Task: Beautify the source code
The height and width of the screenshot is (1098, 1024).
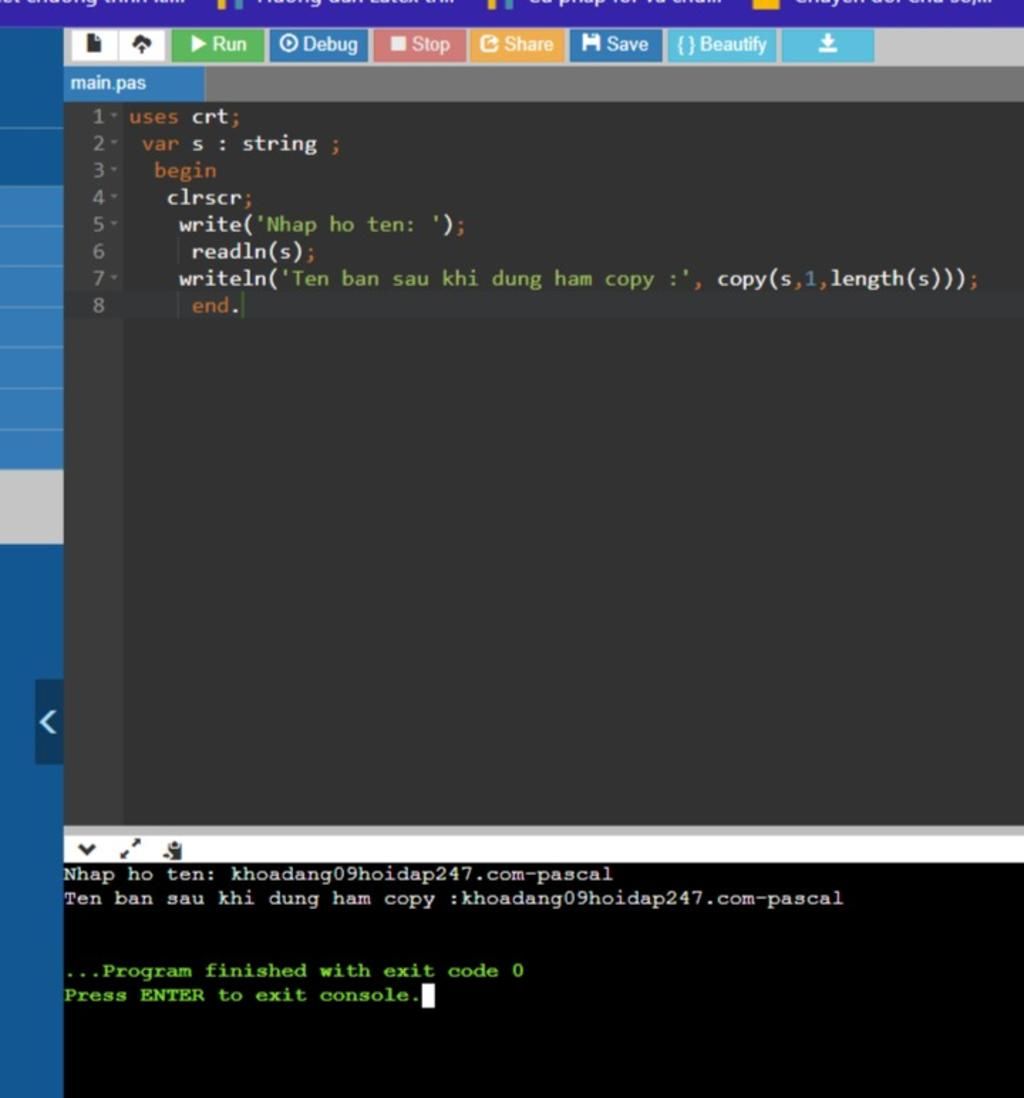Action: click(x=721, y=45)
